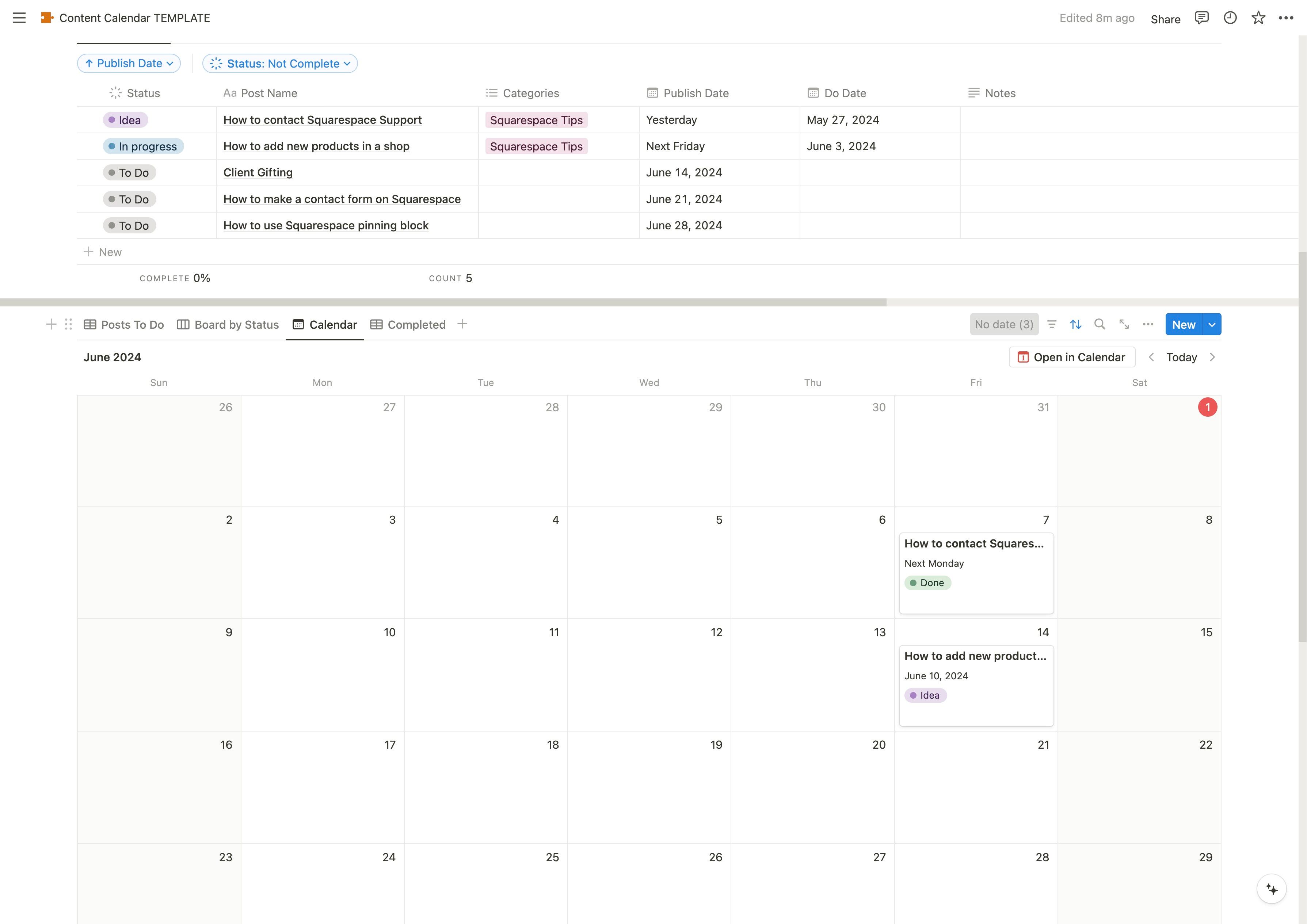This screenshot has height=924, width=1307.
Task: Click the Share button
Action: coord(1165,19)
